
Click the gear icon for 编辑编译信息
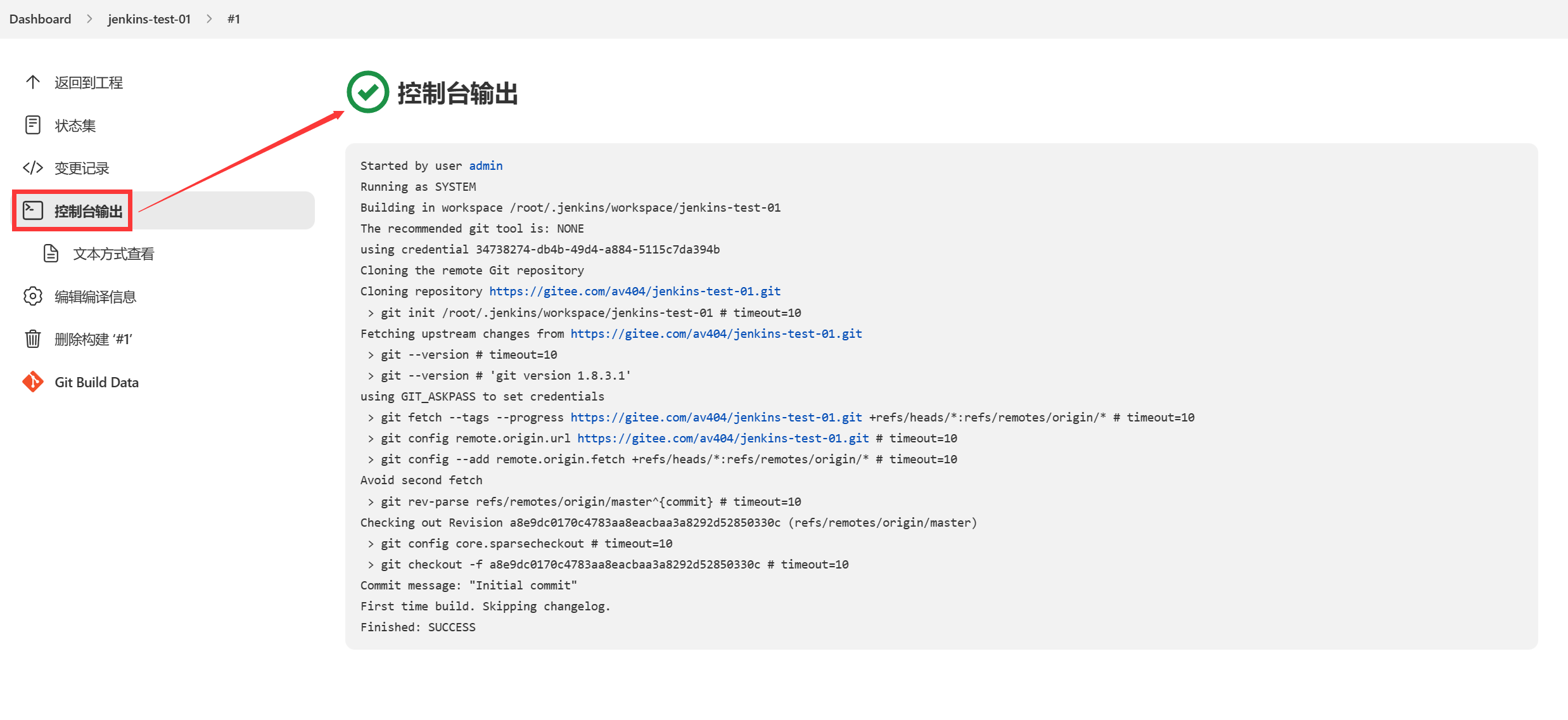pyautogui.click(x=33, y=296)
